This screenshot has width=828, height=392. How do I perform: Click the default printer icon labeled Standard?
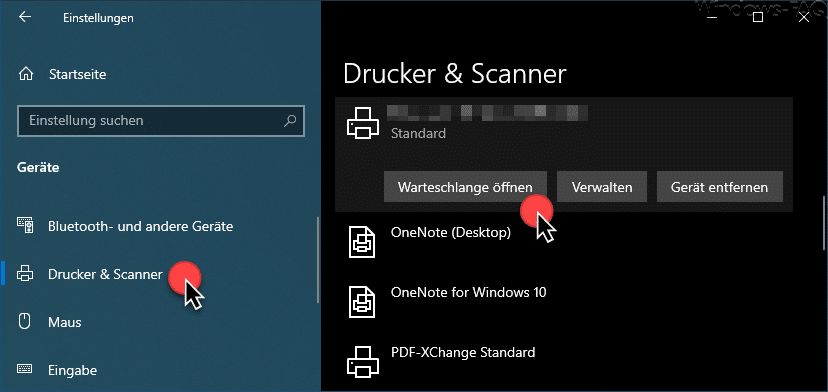[x=362, y=123]
